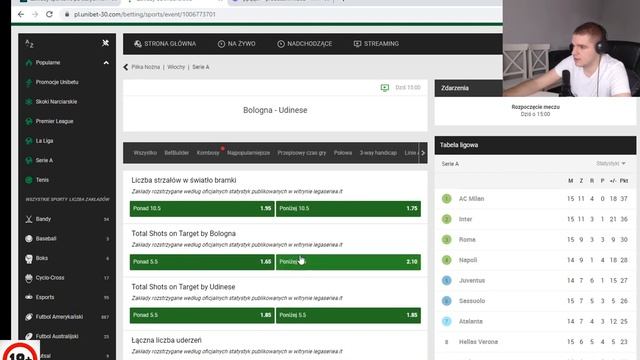The image size is (640, 360).
Task: Collapse the Popularne section chevron
Action: click(106, 63)
